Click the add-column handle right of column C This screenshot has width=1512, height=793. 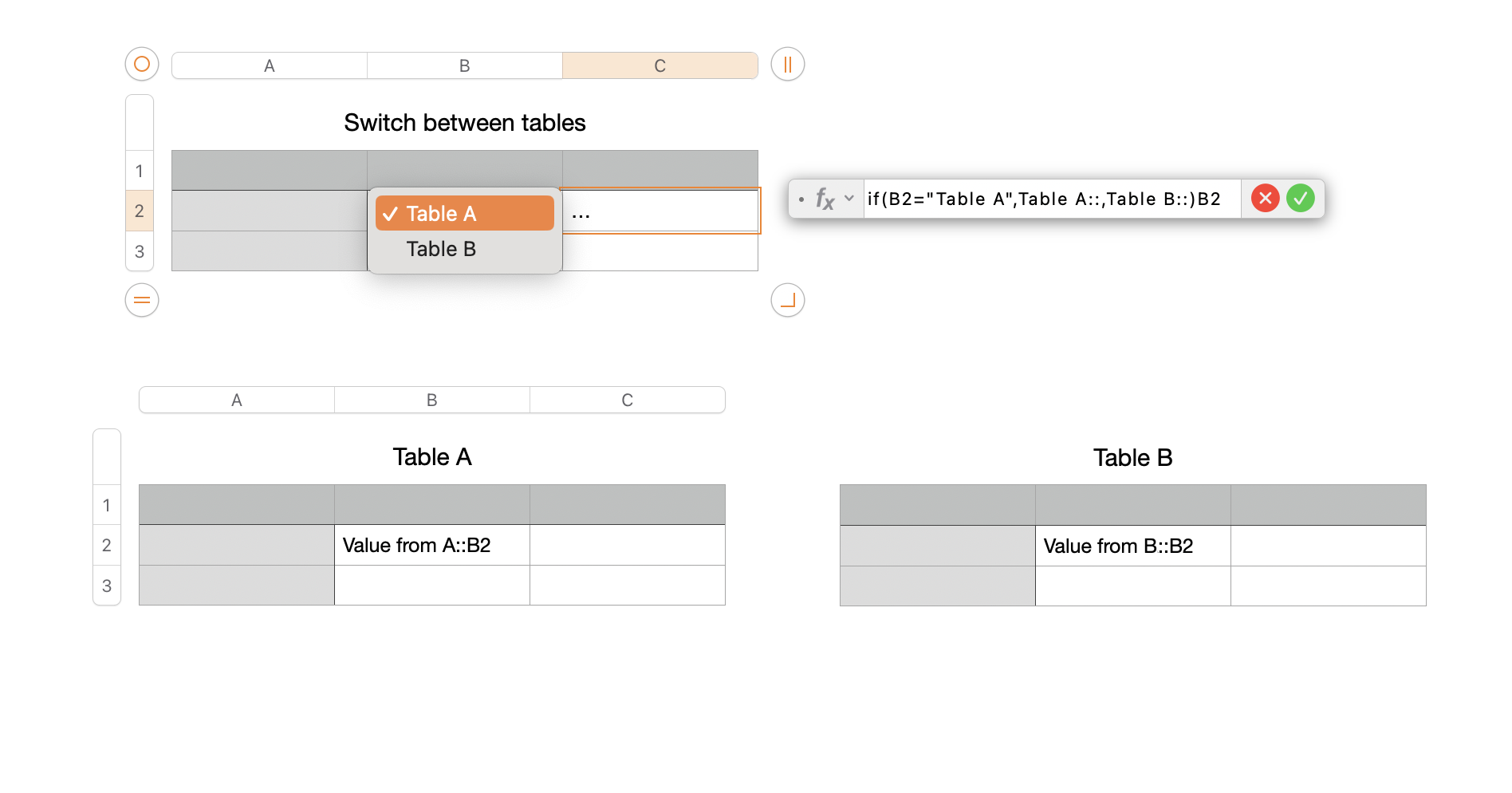point(787,65)
